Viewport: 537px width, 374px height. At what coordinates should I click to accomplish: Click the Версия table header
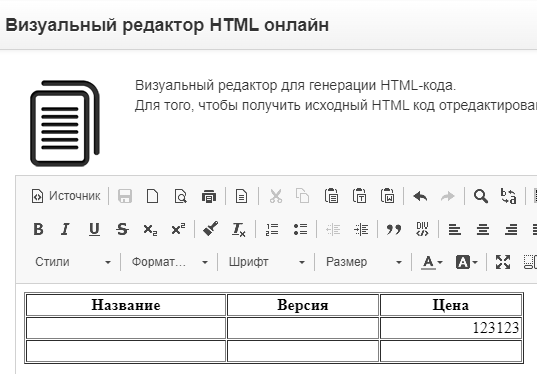pos(303,305)
